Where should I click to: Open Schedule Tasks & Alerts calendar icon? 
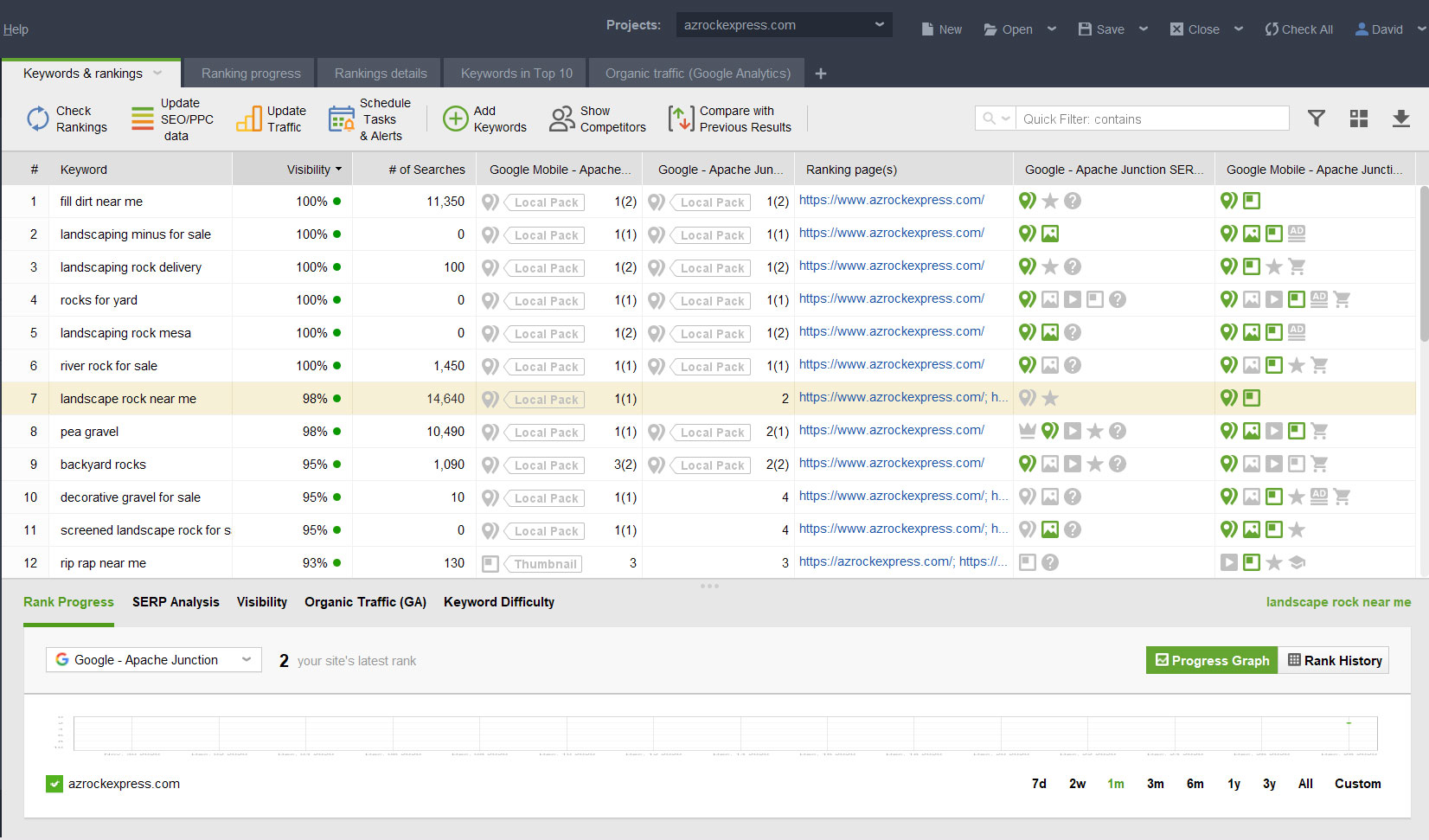pyautogui.click(x=342, y=119)
